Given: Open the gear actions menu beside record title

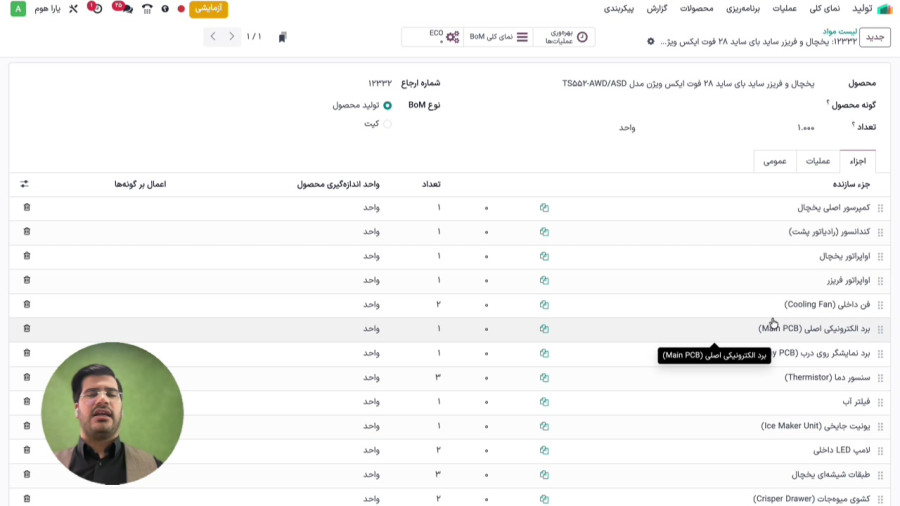Looking at the screenshot, I should [651, 42].
